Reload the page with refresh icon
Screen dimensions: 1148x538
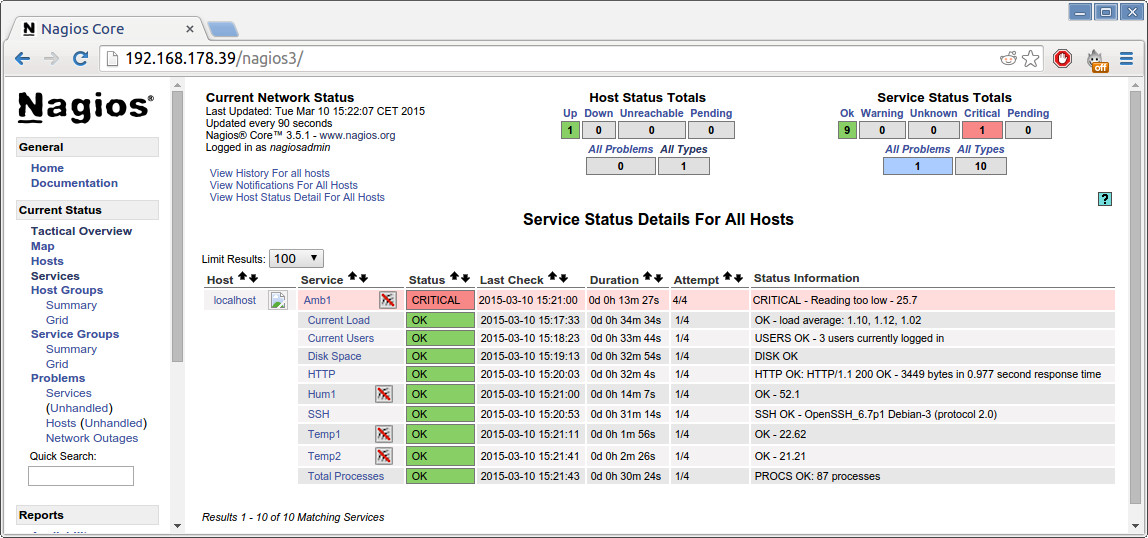[81, 59]
